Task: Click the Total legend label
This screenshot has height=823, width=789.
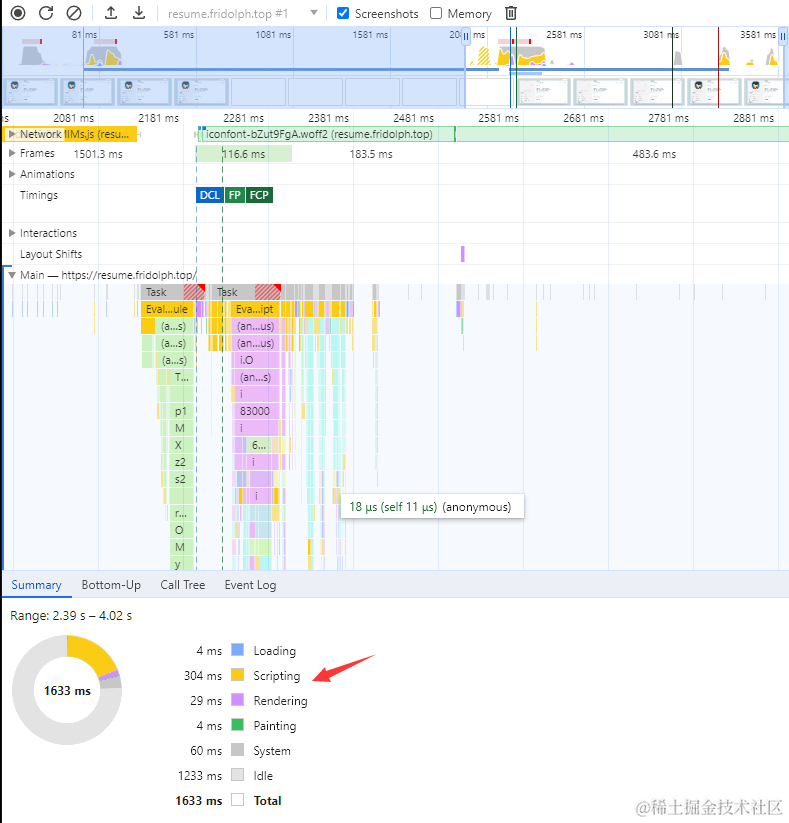Action: (267, 801)
